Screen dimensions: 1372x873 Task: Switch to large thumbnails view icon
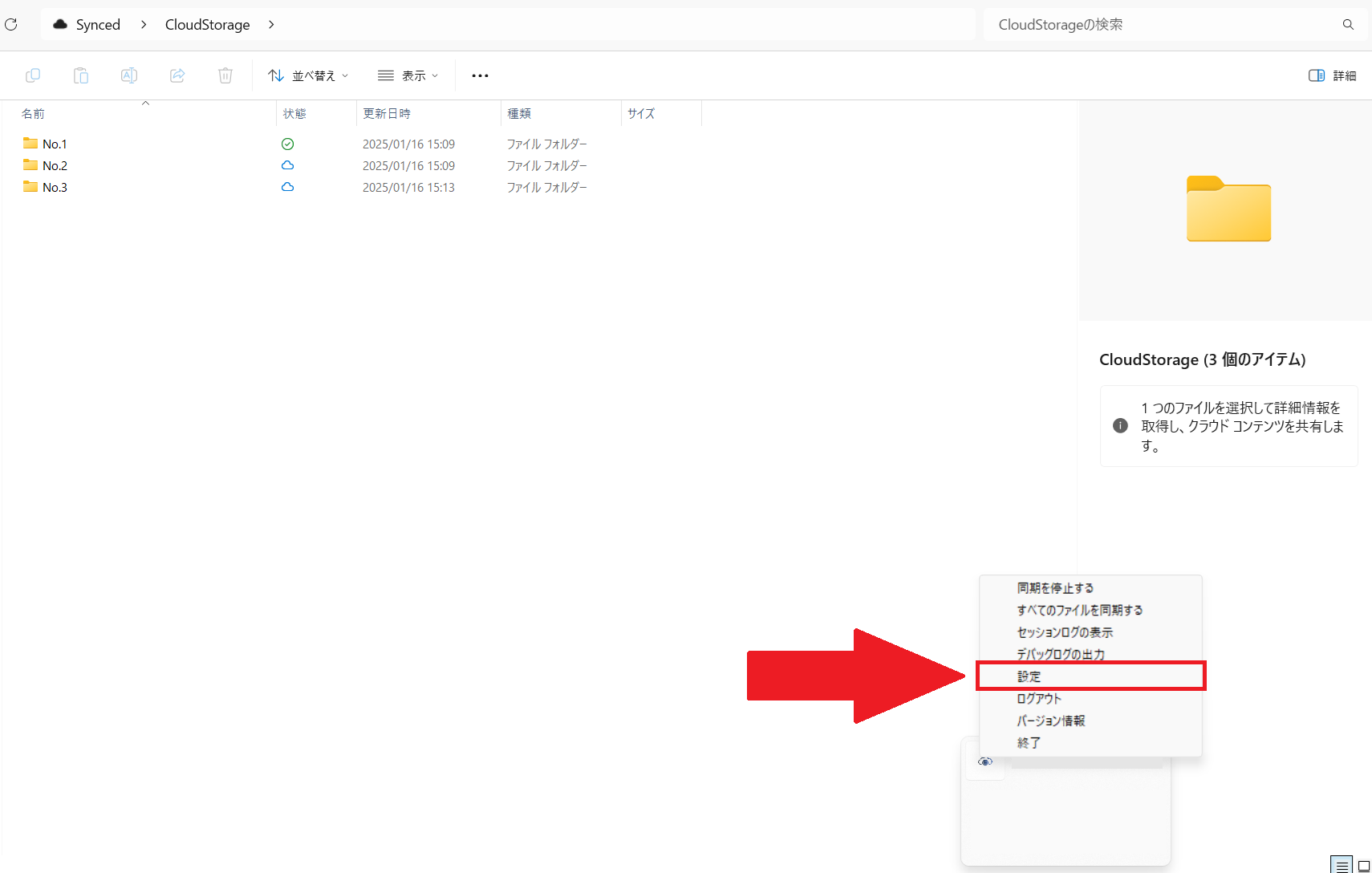coord(1363,866)
